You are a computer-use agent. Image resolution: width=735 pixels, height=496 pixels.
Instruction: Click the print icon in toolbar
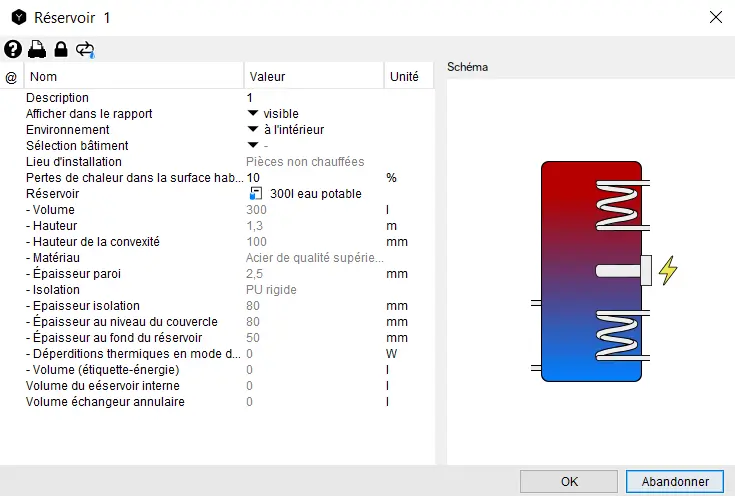point(37,49)
